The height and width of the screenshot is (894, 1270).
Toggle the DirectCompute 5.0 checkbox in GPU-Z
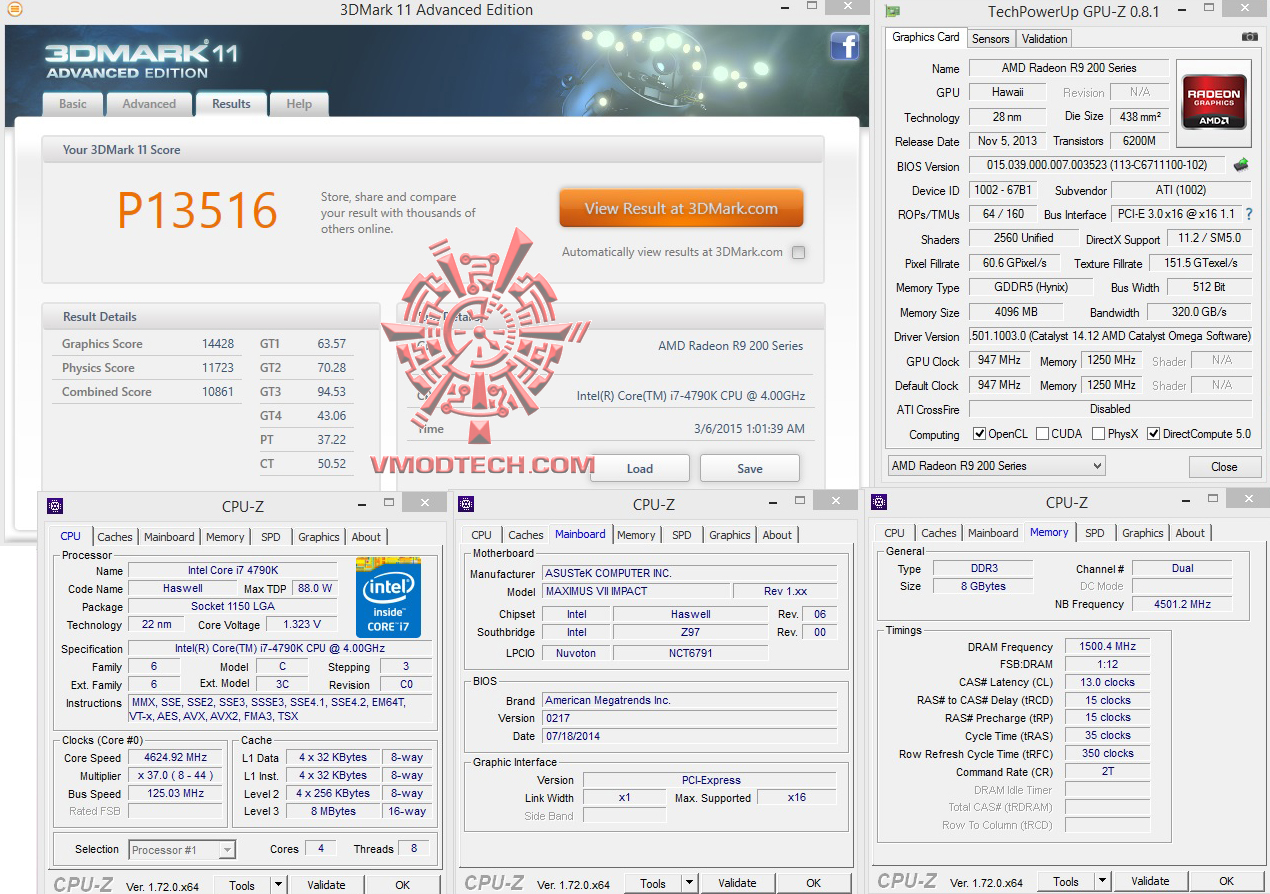[1154, 434]
